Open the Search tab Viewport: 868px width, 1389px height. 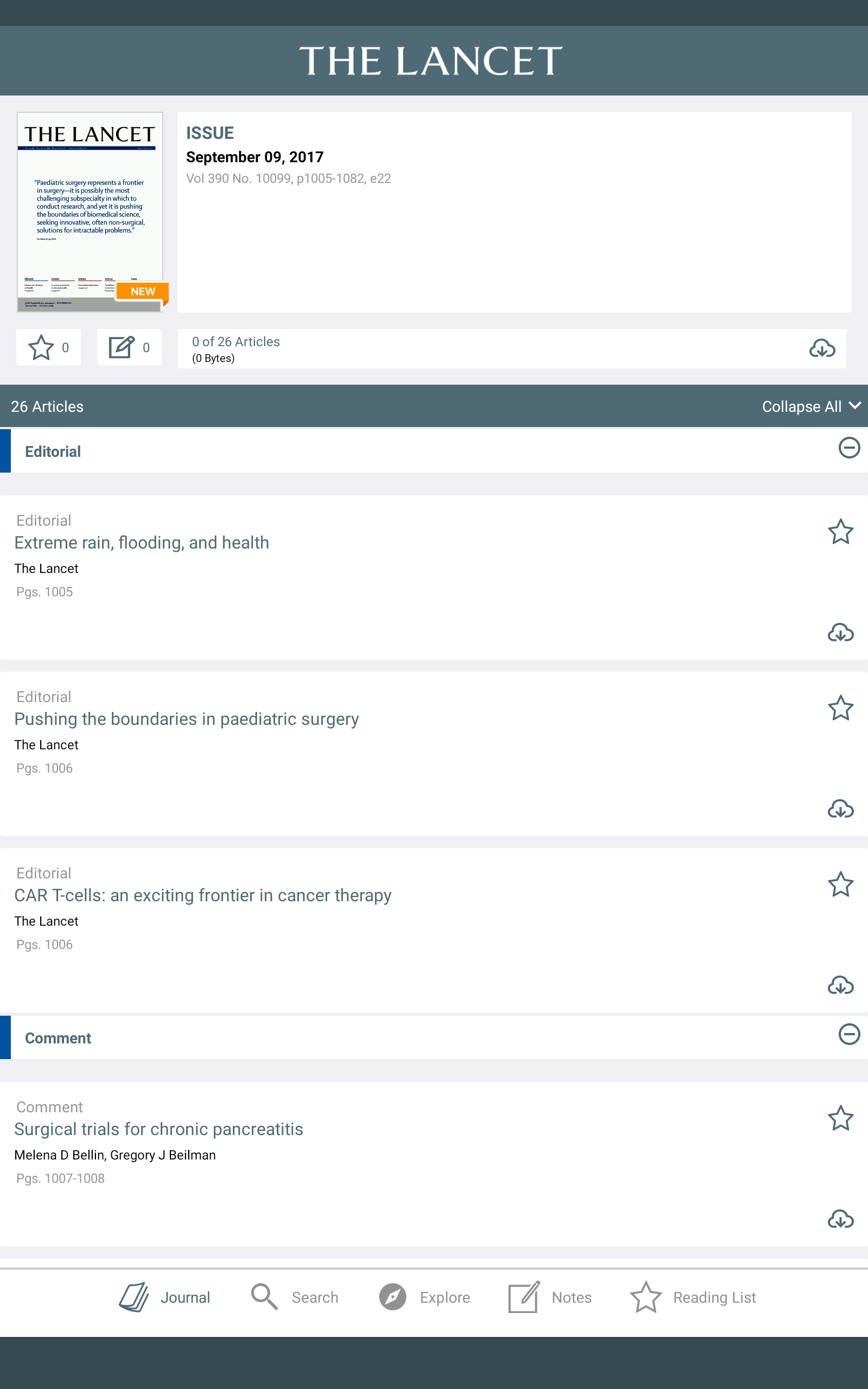[x=295, y=1297]
